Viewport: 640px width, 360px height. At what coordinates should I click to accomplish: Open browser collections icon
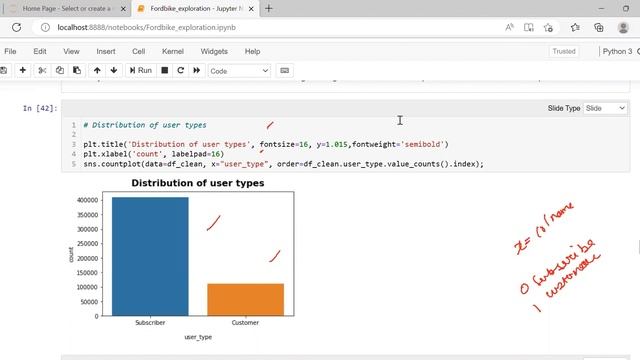tap(599, 27)
